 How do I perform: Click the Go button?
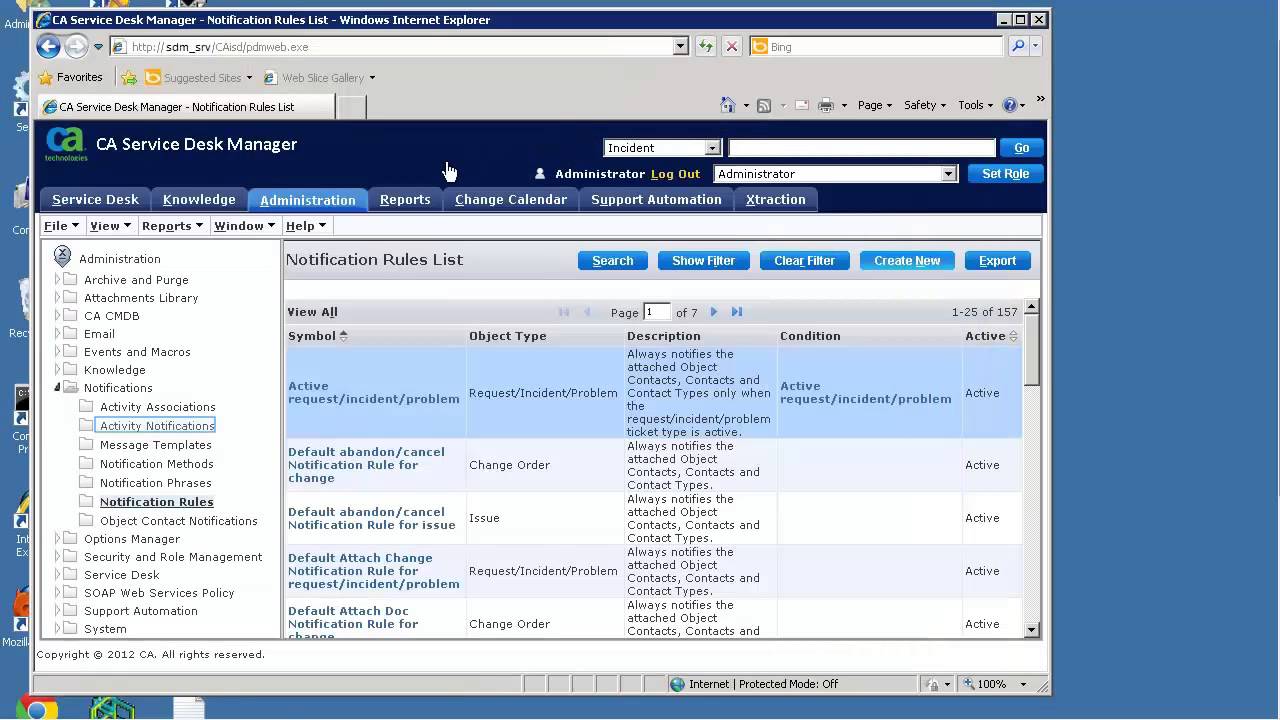click(1021, 148)
